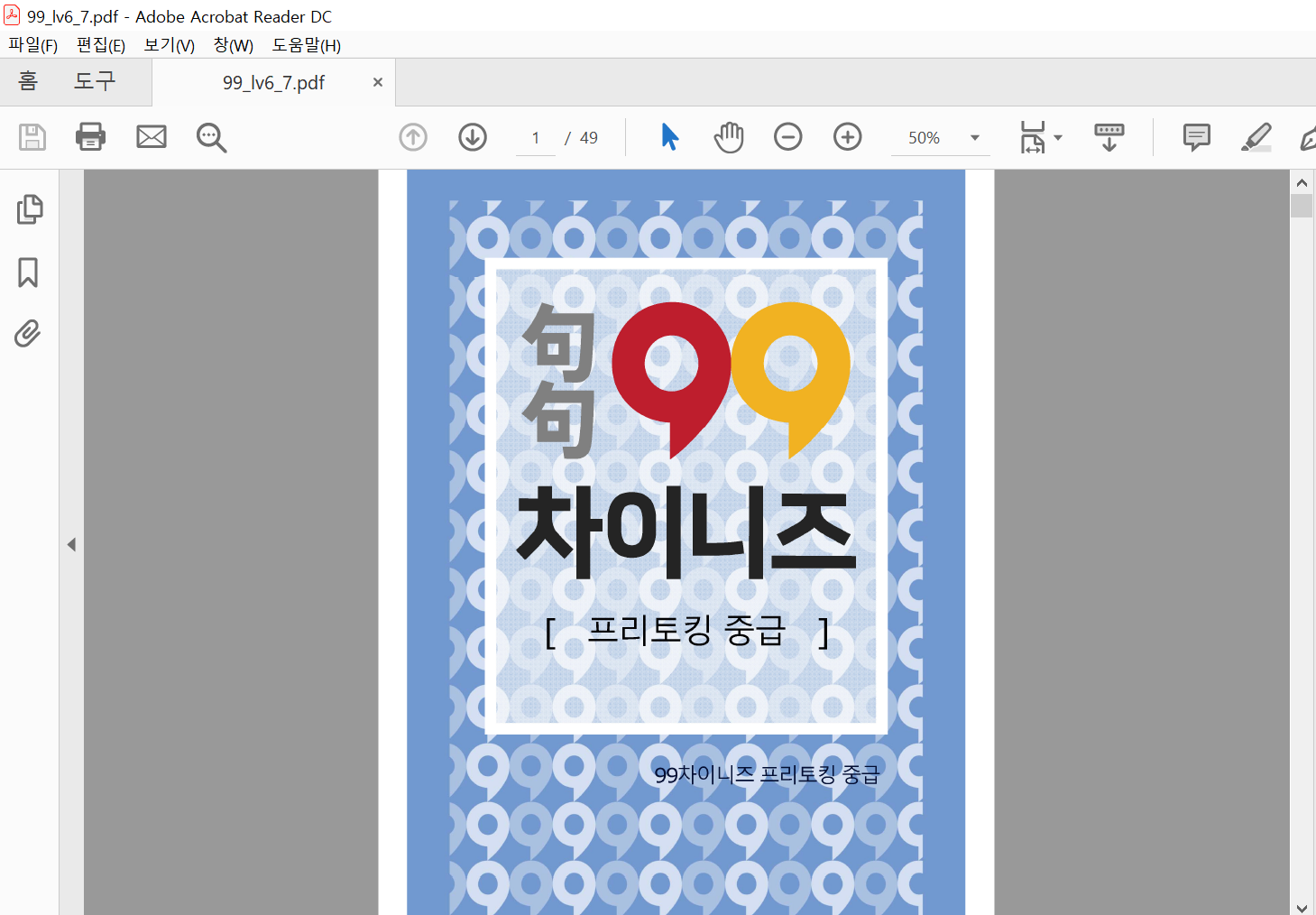Open the 파일(F) menu
1316x915 pixels.
click(33, 45)
